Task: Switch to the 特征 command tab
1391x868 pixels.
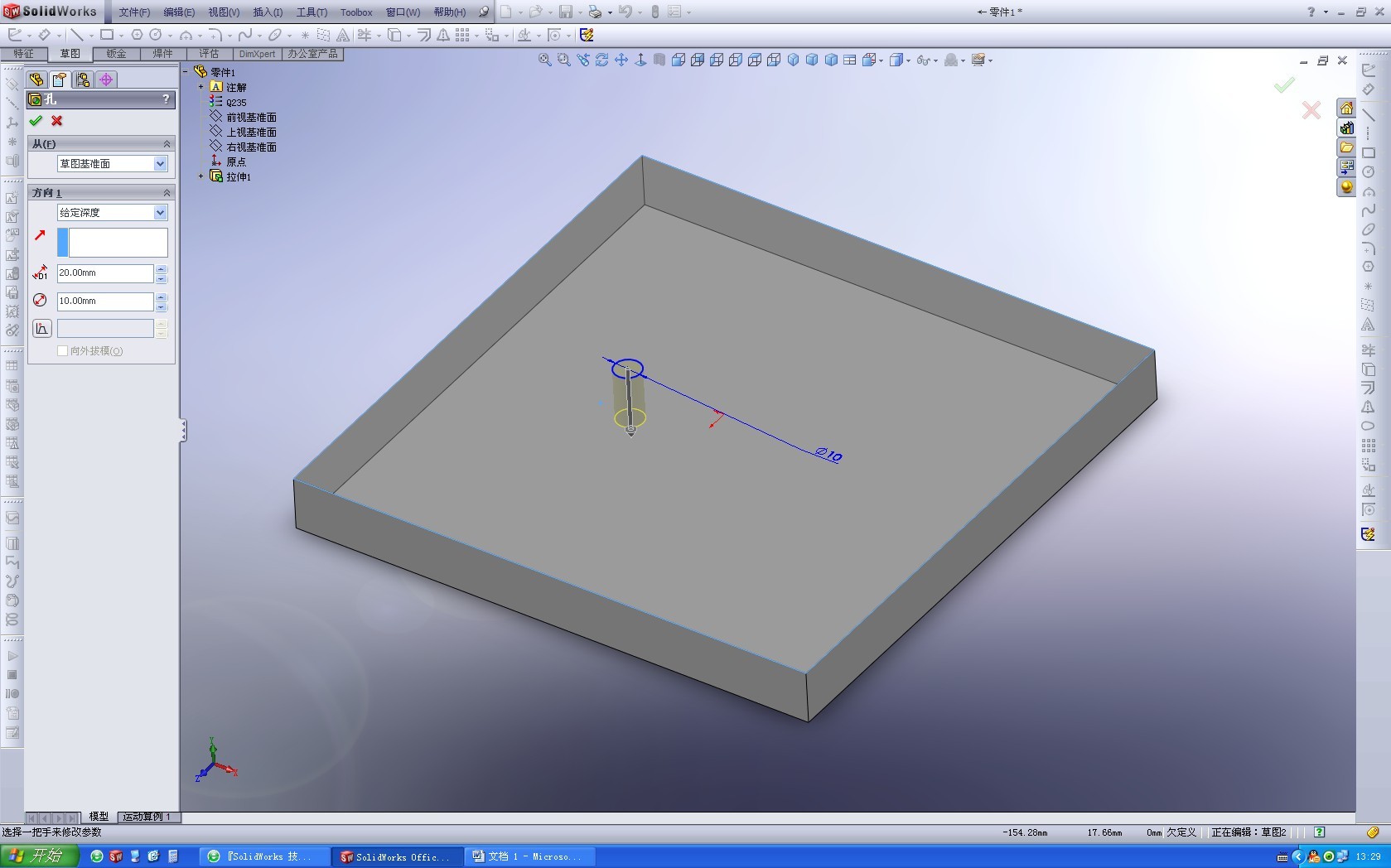Action: tap(23, 54)
